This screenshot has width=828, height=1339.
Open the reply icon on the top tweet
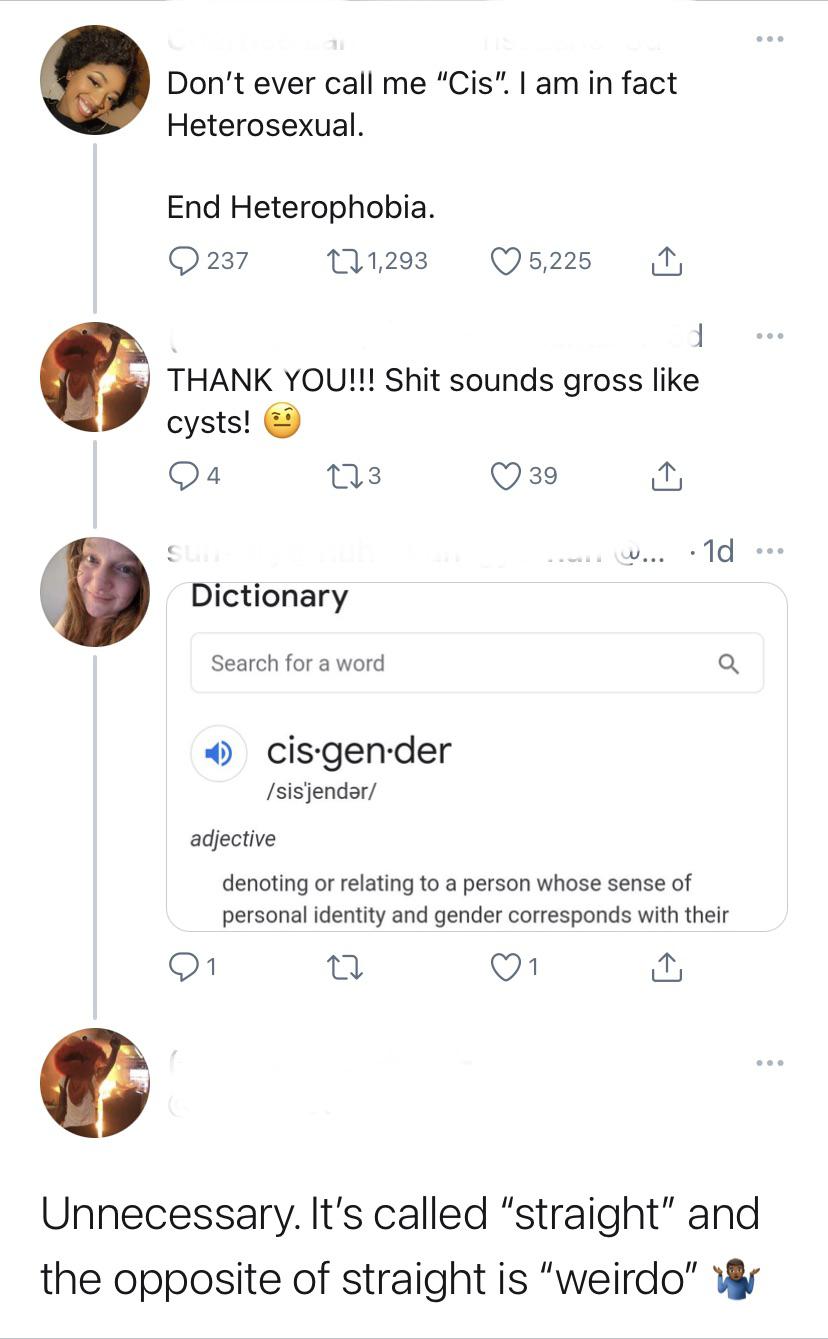(x=182, y=260)
